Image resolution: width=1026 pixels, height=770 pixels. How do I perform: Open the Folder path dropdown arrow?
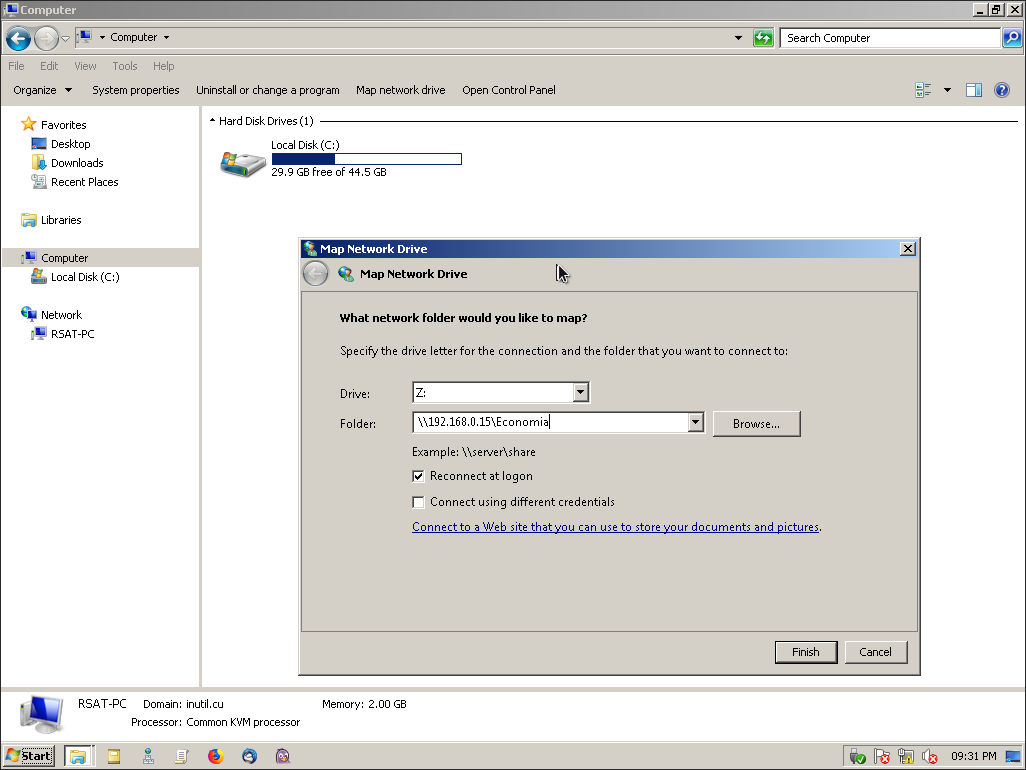696,423
